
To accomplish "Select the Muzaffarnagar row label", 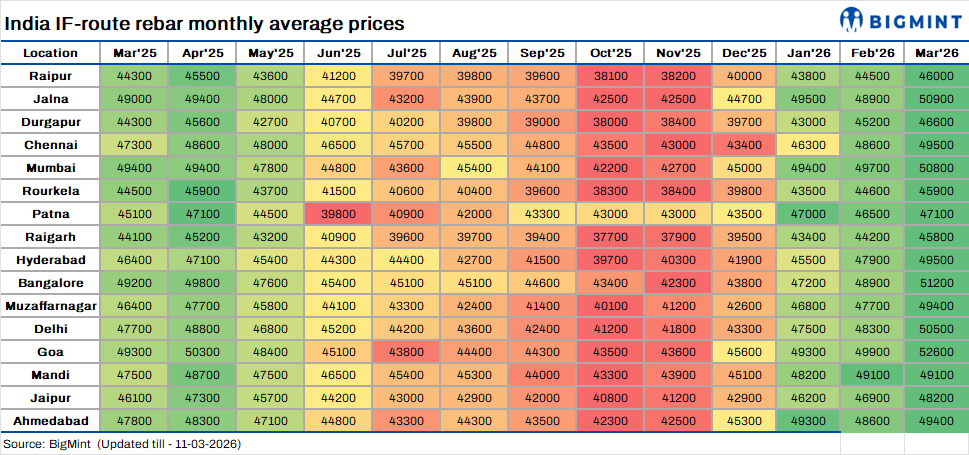I will pos(50,306).
